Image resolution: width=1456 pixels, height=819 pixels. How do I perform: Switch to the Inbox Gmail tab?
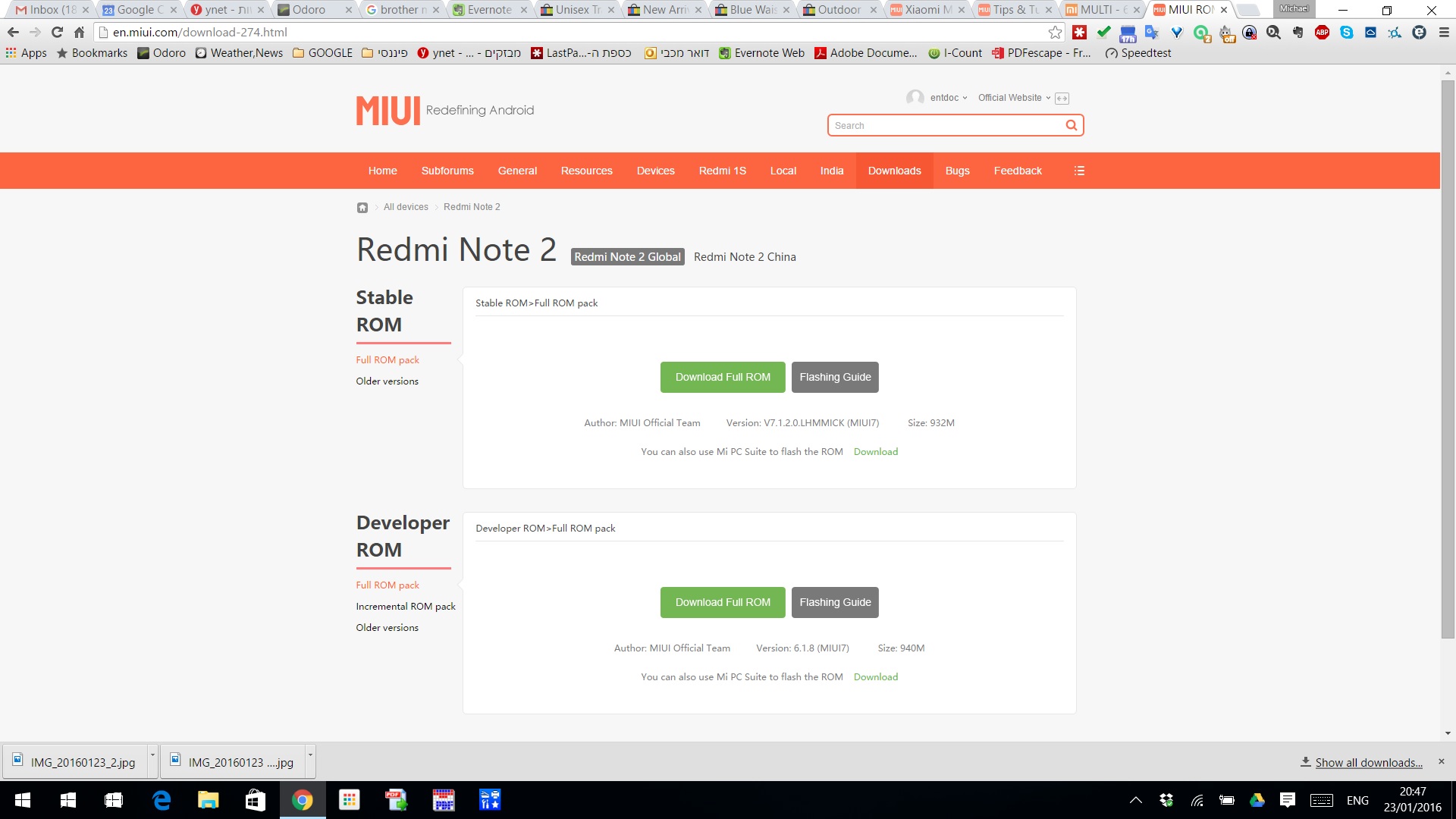click(52, 10)
